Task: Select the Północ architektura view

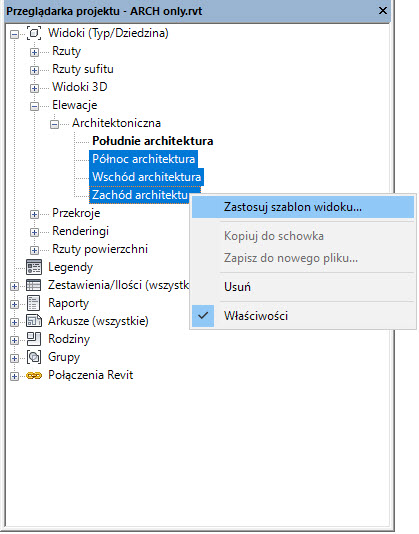Action: (x=143, y=159)
